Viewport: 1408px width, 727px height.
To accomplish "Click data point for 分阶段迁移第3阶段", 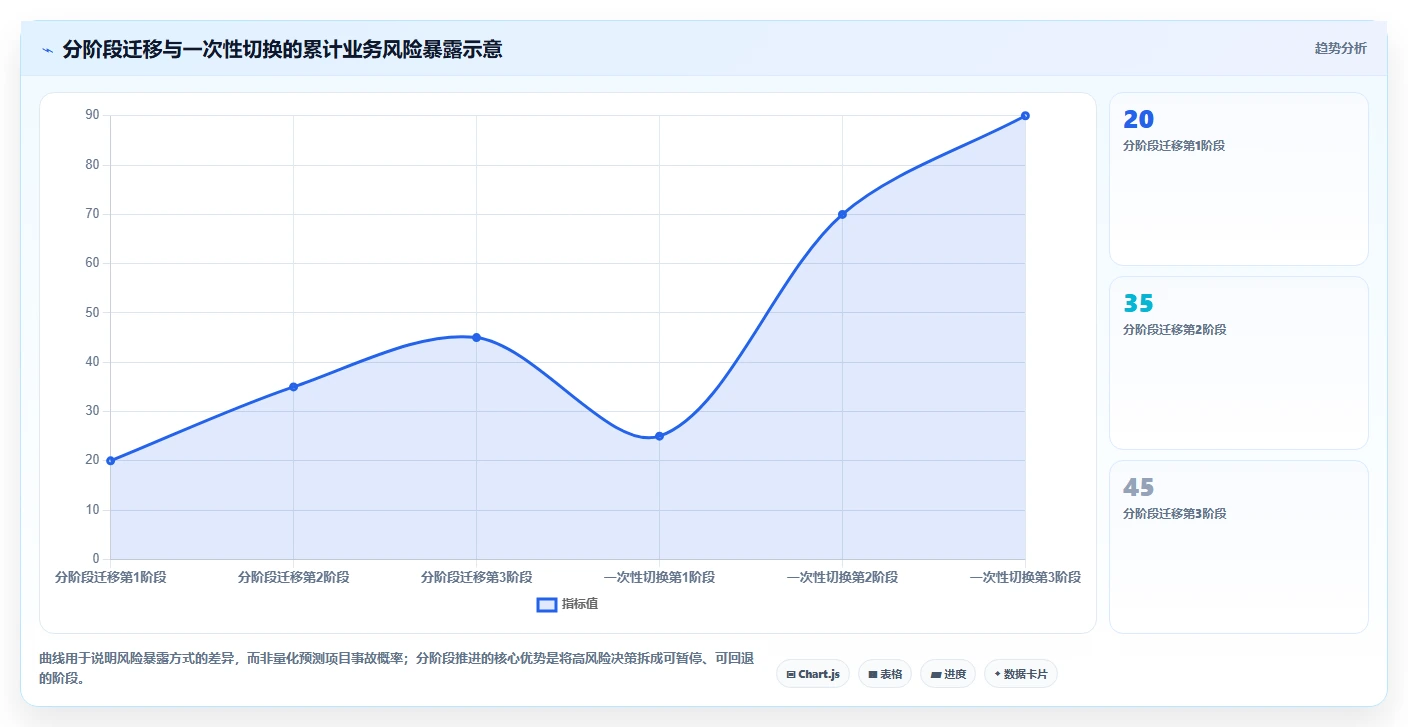I will pos(476,337).
